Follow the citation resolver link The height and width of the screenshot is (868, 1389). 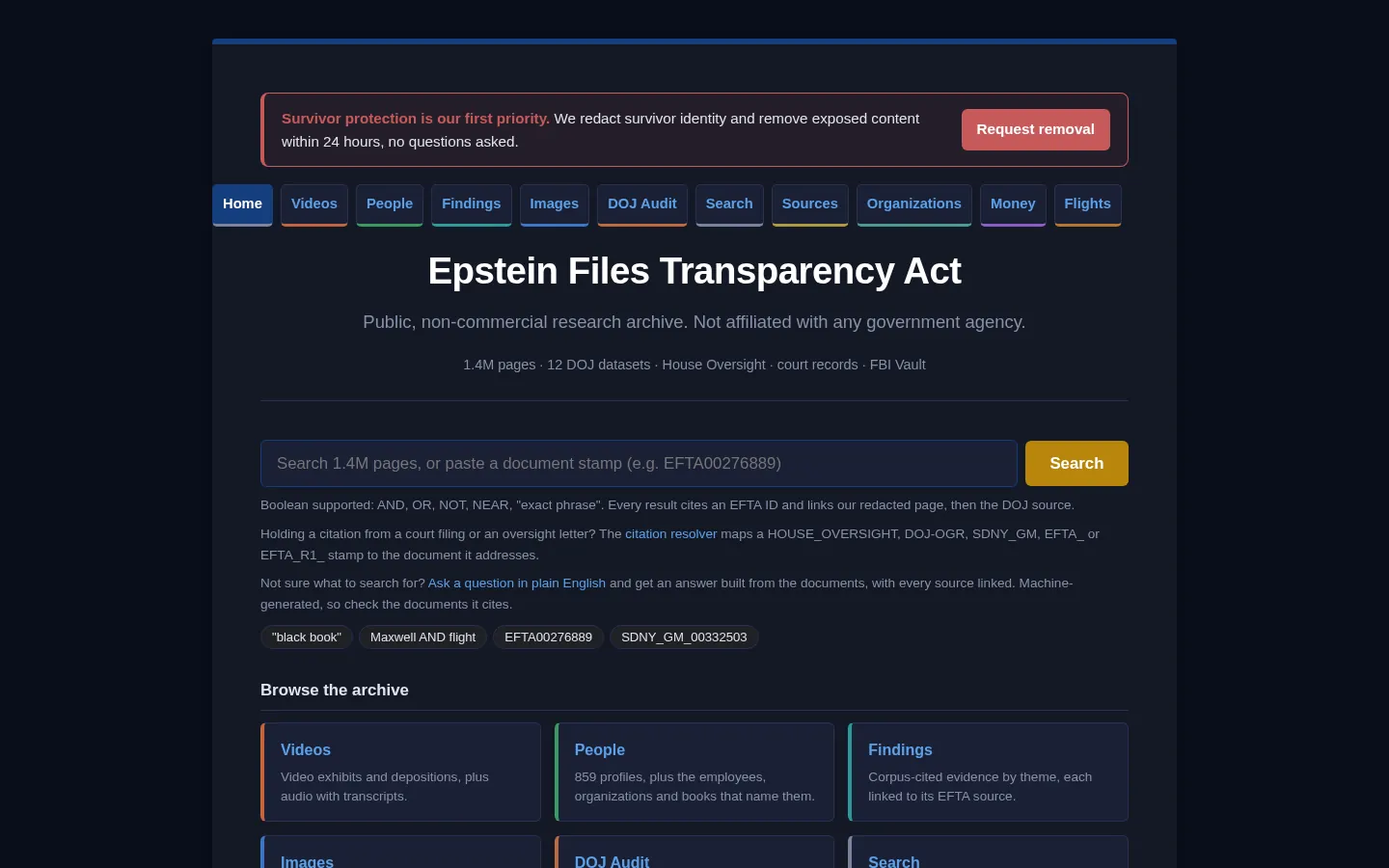[x=671, y=533]
